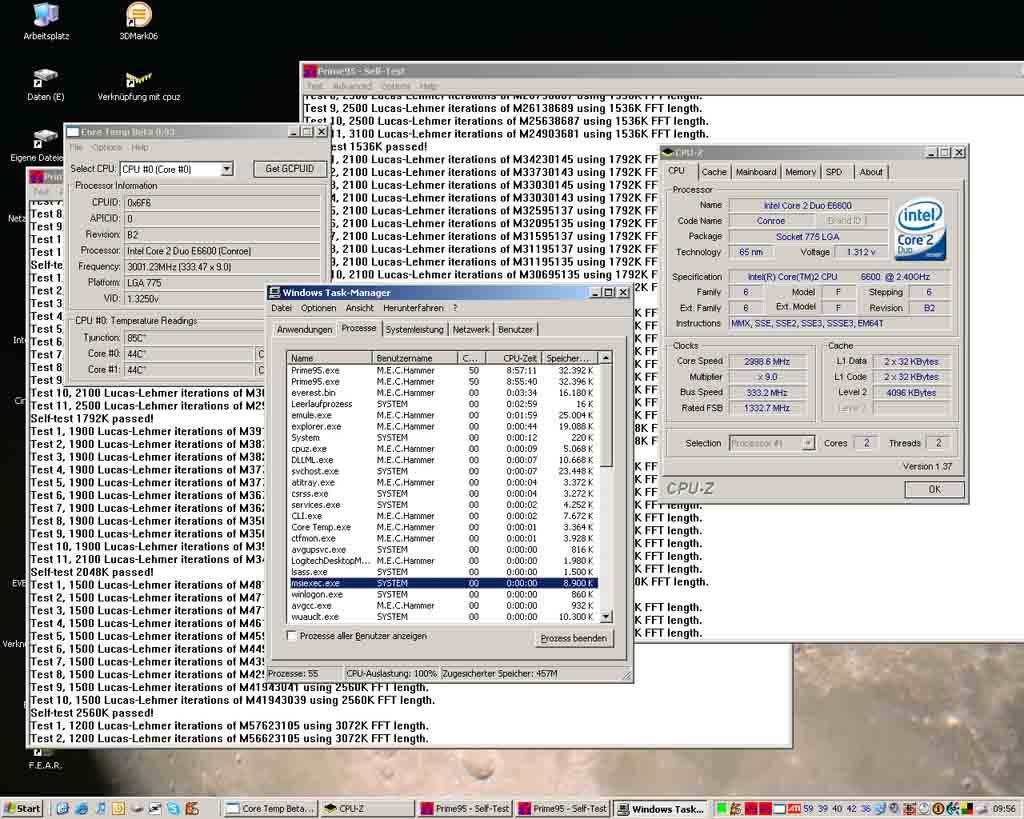This screenshot has width=1024, height=819.
Task: Open the Datei menu in Task-Manager
Action: pos(281,308)
